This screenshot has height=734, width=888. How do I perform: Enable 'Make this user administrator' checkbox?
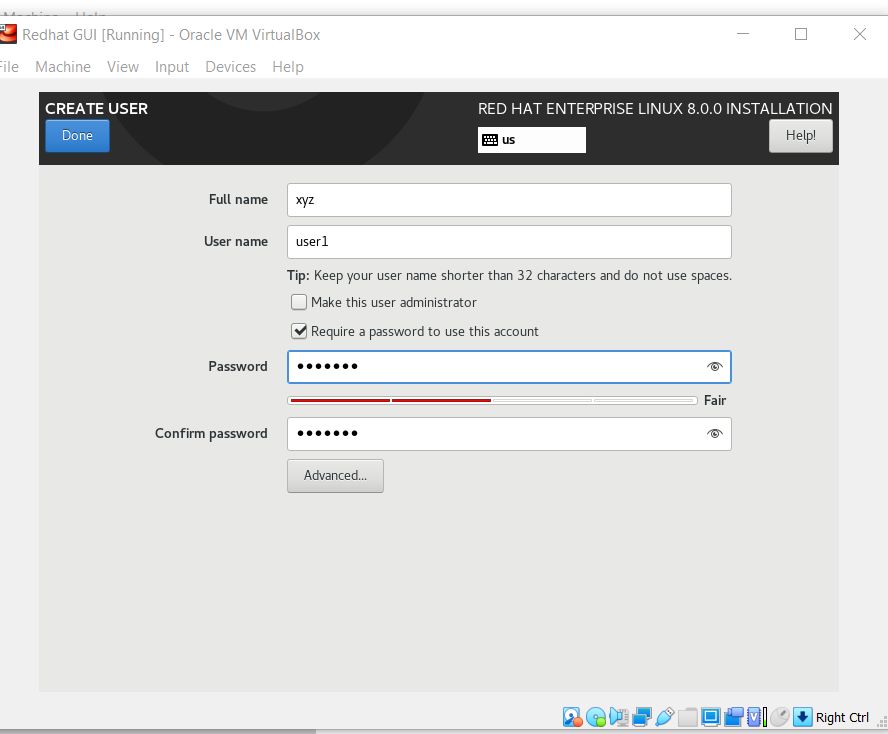coord(299,302)
